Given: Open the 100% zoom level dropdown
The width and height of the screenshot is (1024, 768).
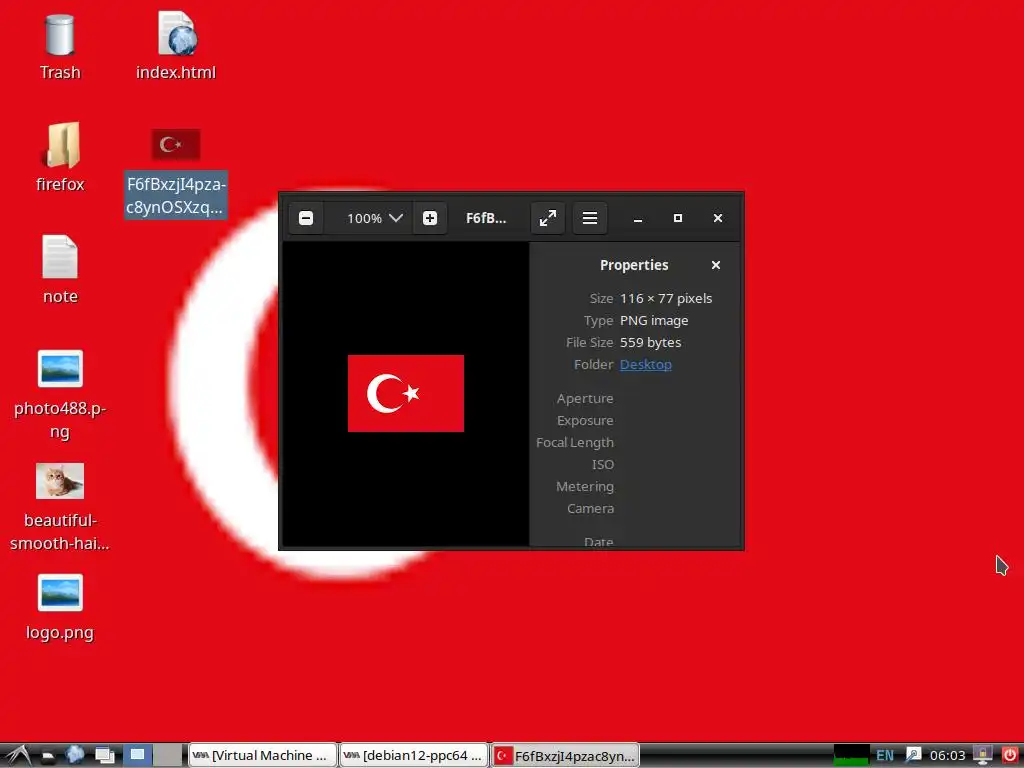Looking at the screenshot, I should click(374, 218).
